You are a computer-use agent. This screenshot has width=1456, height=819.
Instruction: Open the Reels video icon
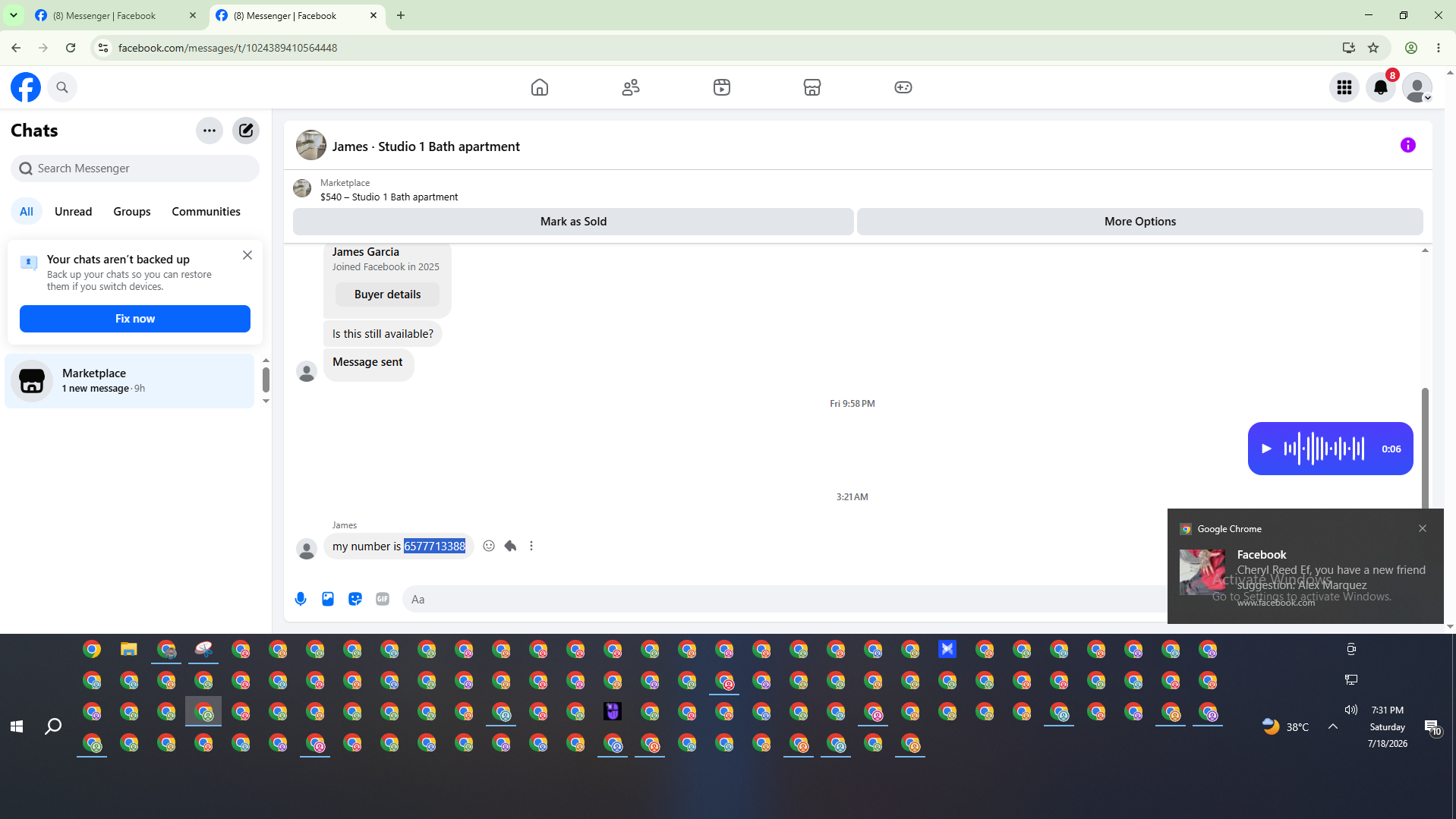[x=722, y=87]
